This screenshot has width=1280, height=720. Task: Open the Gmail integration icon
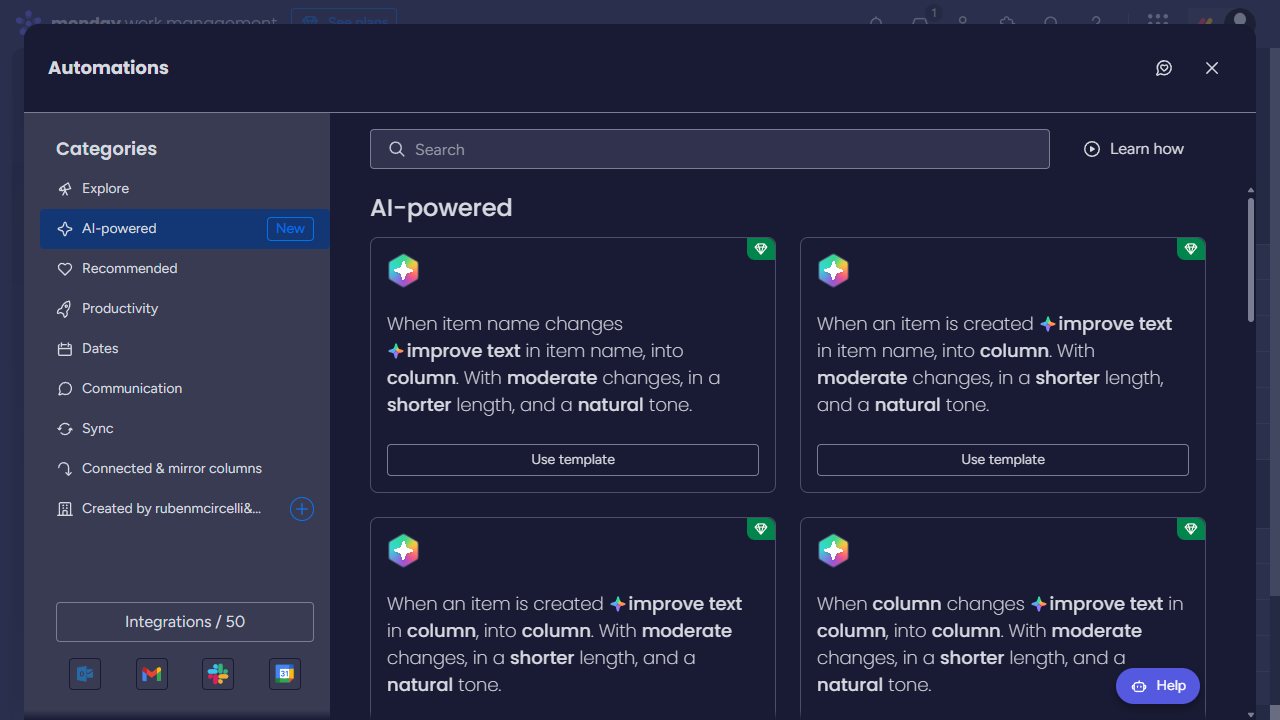click(152, 675)
